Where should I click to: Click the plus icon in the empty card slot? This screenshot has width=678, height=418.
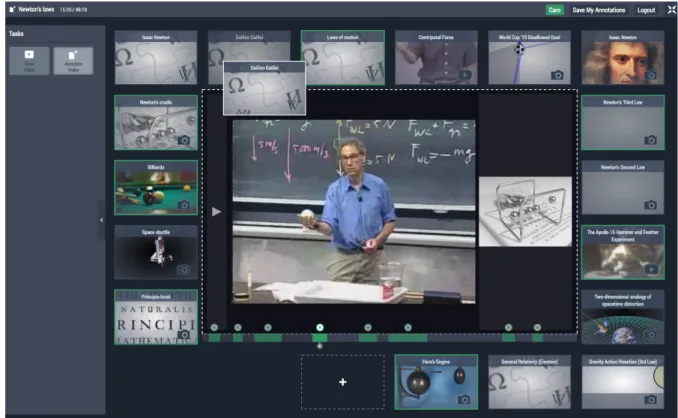(342, 382)
